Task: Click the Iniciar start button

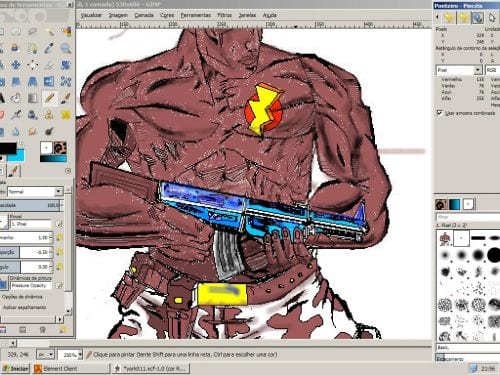Action: point(15,368)
